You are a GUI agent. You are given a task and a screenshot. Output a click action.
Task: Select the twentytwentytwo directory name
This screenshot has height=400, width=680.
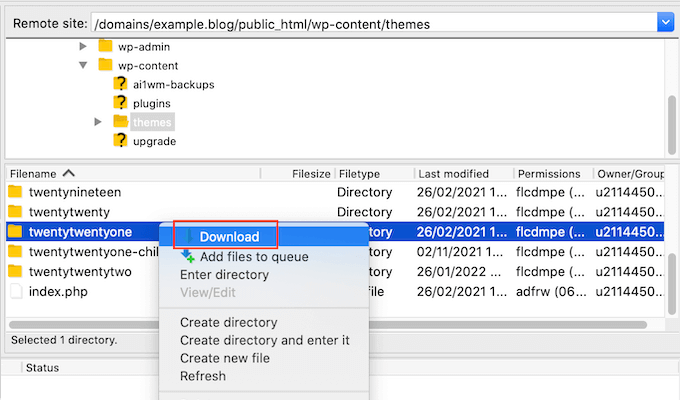pyautogui.click(x=80, y=272)
